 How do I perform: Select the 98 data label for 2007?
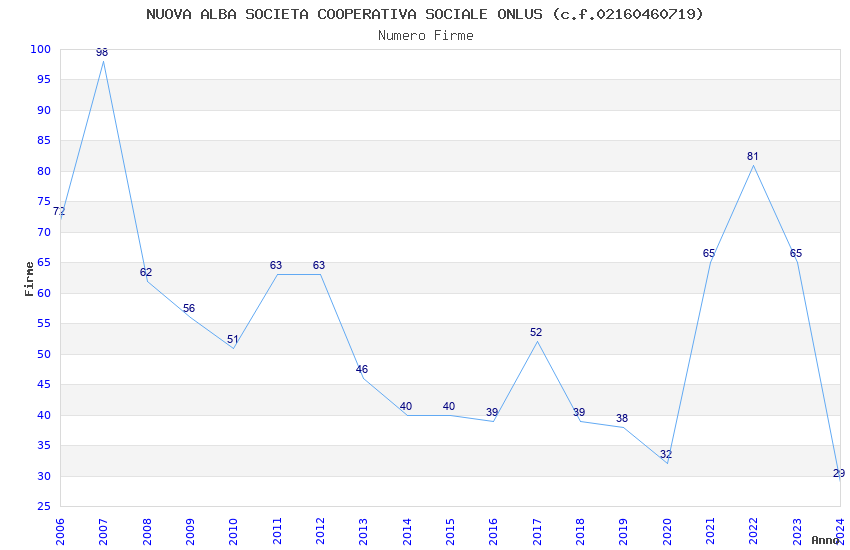click(102, 53)
